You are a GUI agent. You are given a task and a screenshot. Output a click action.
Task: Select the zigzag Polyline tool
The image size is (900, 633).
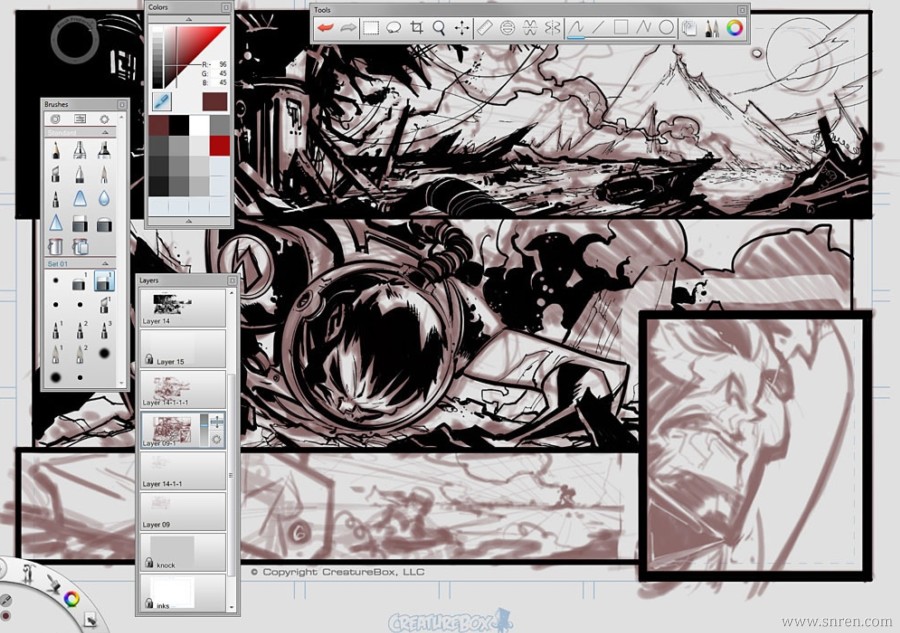pyautogui.click(x=643, y=28)
